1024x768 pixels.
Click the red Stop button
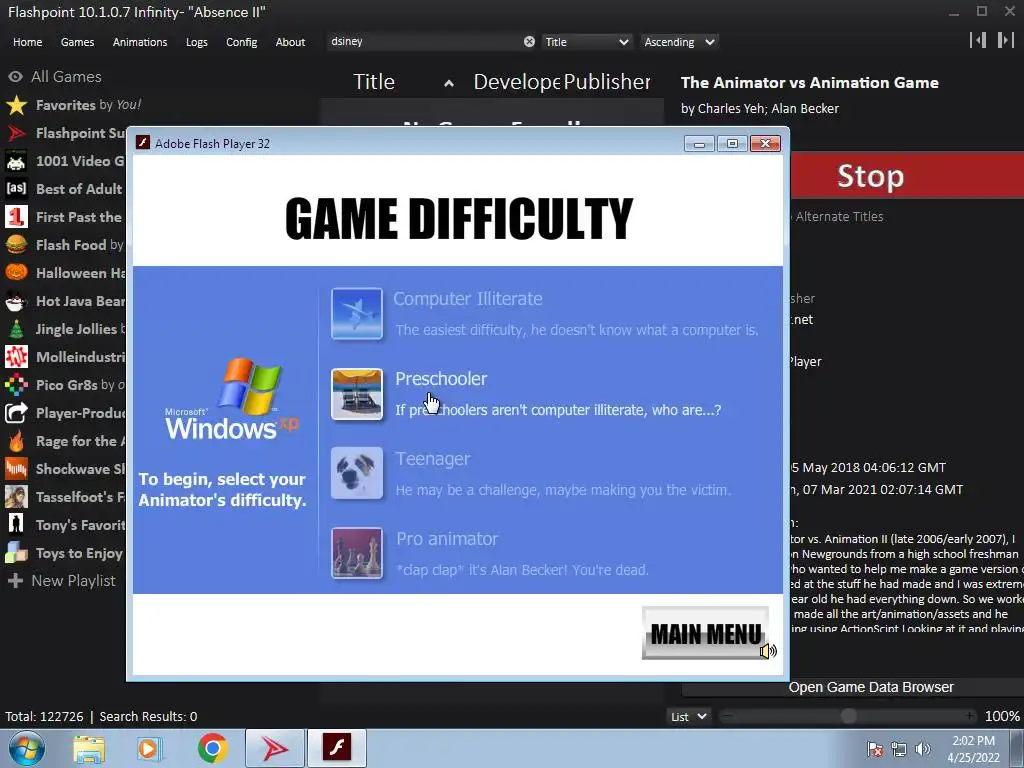click(907, 176)
